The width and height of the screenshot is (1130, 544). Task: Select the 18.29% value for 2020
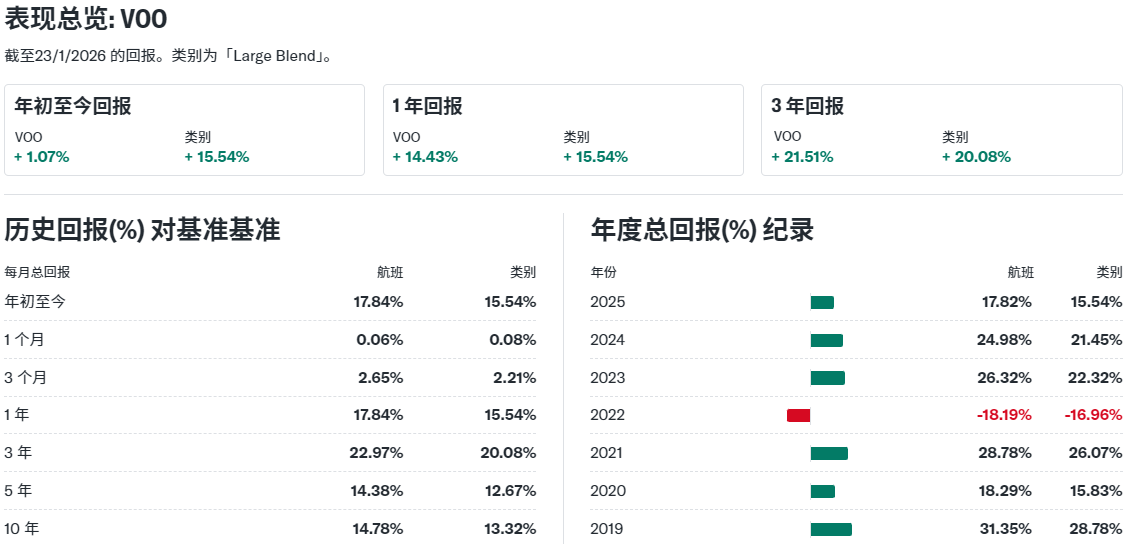(1006, 491)
